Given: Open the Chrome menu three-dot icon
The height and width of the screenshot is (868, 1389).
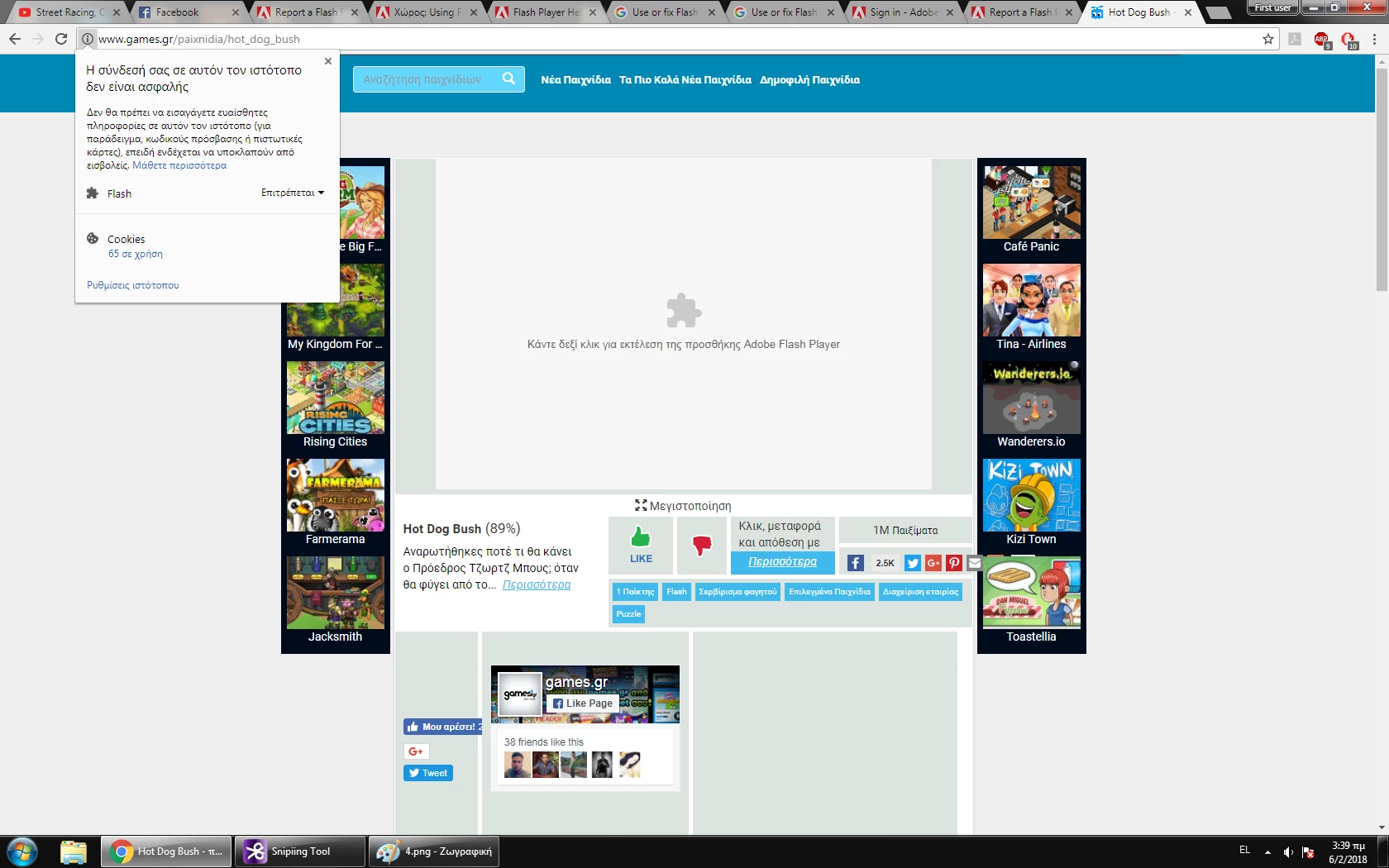Looking at the screenshot, I should coord(1374,39).
